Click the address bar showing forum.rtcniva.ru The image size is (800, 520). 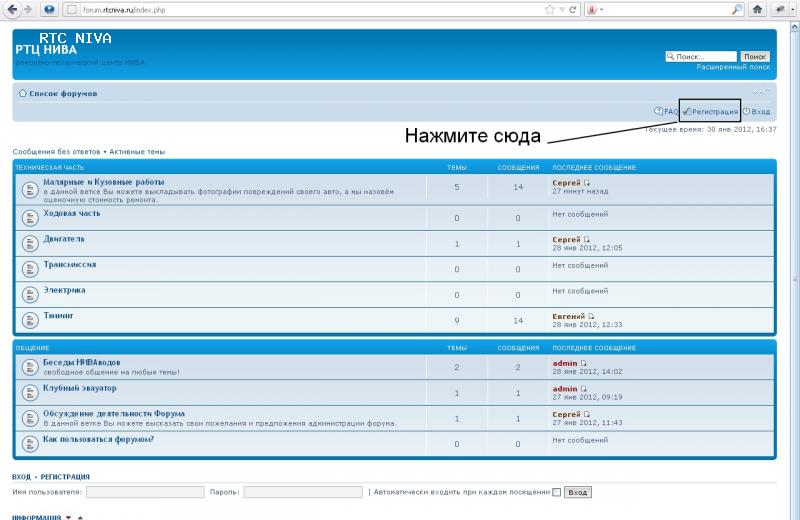click(306, 10)
